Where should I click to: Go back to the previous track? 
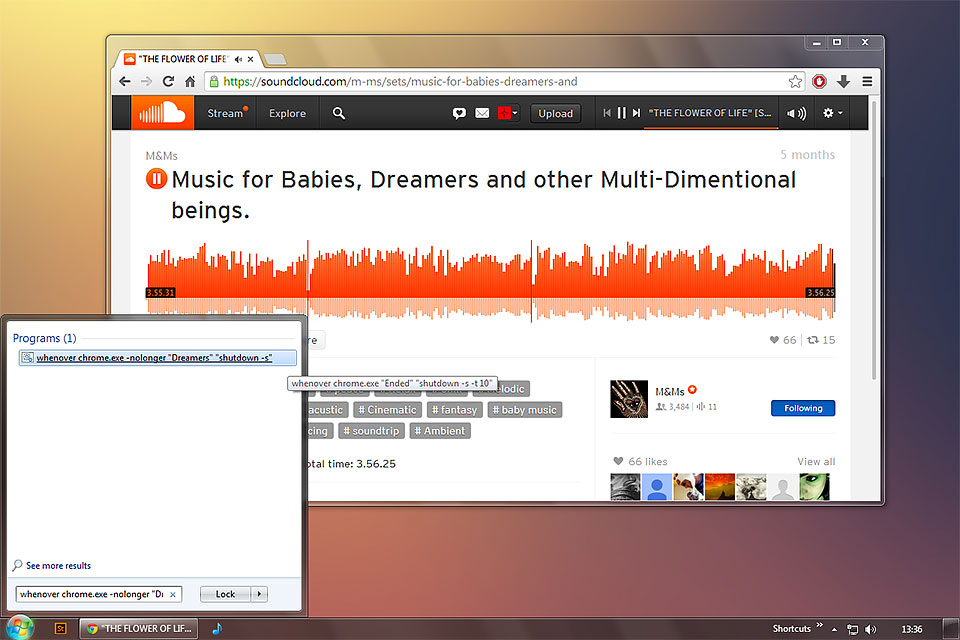[x=607, y=113]
